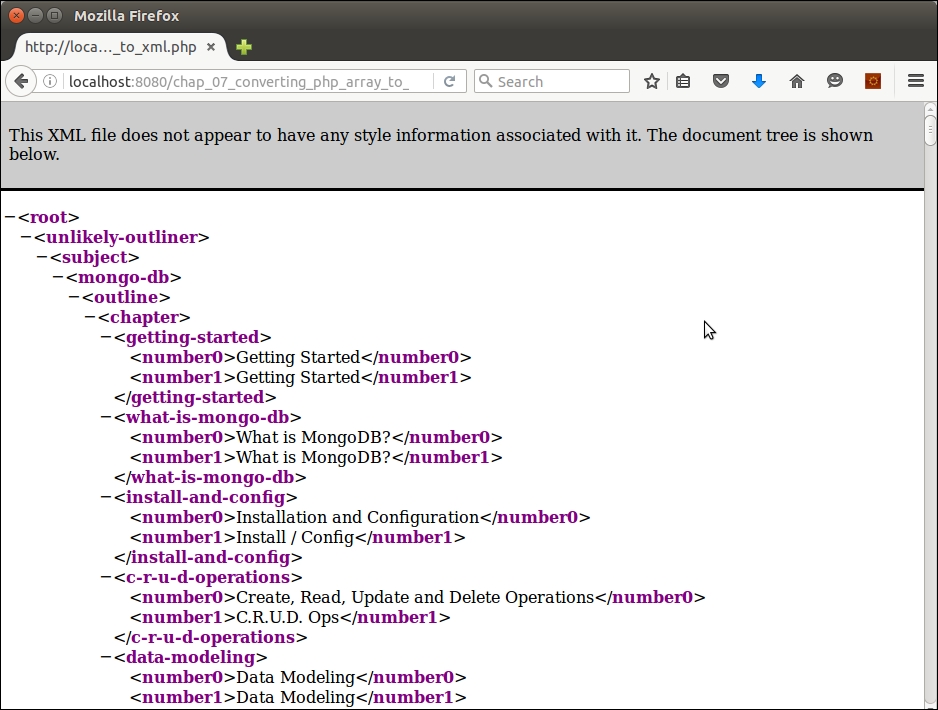938x710 pixels.
Task: Go back with the back arrow button
Action: [21, 81]
